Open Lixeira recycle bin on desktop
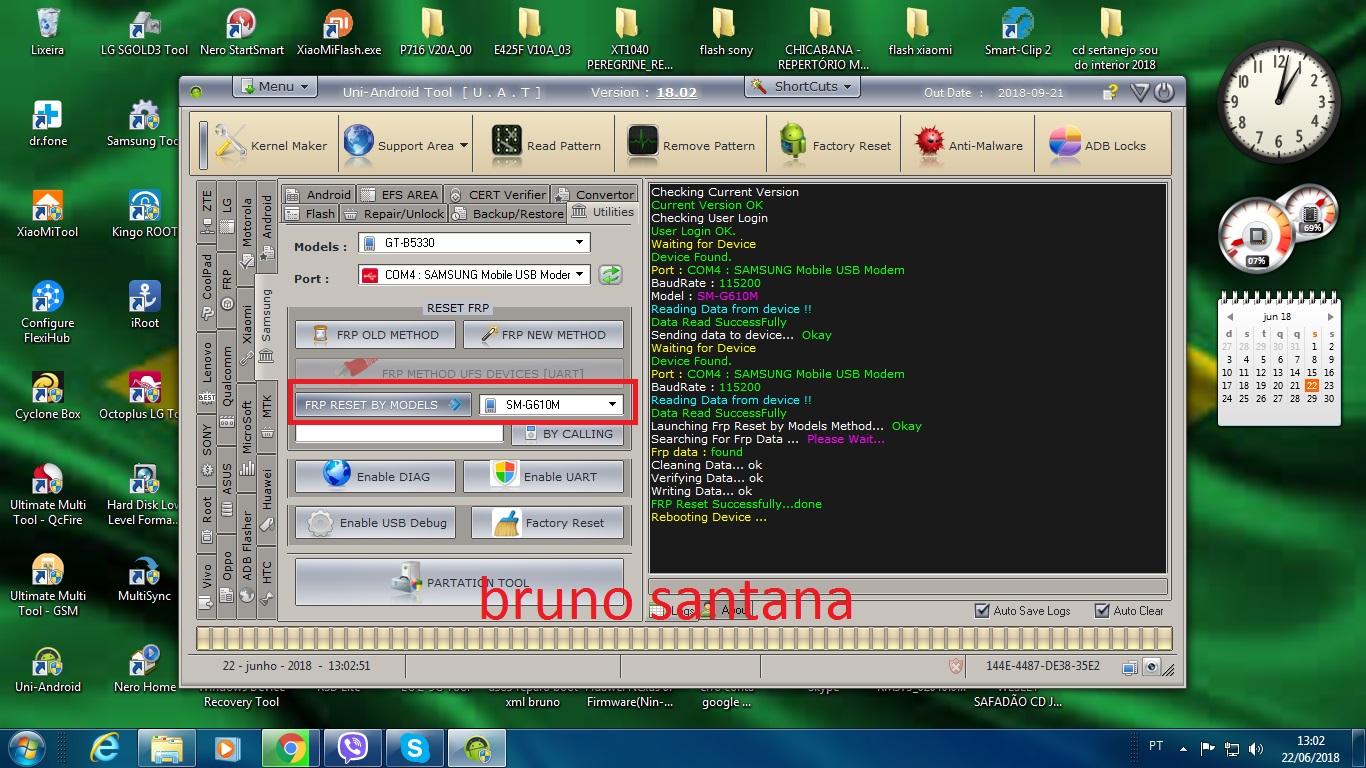1366x768 pixels. point(47,32)
